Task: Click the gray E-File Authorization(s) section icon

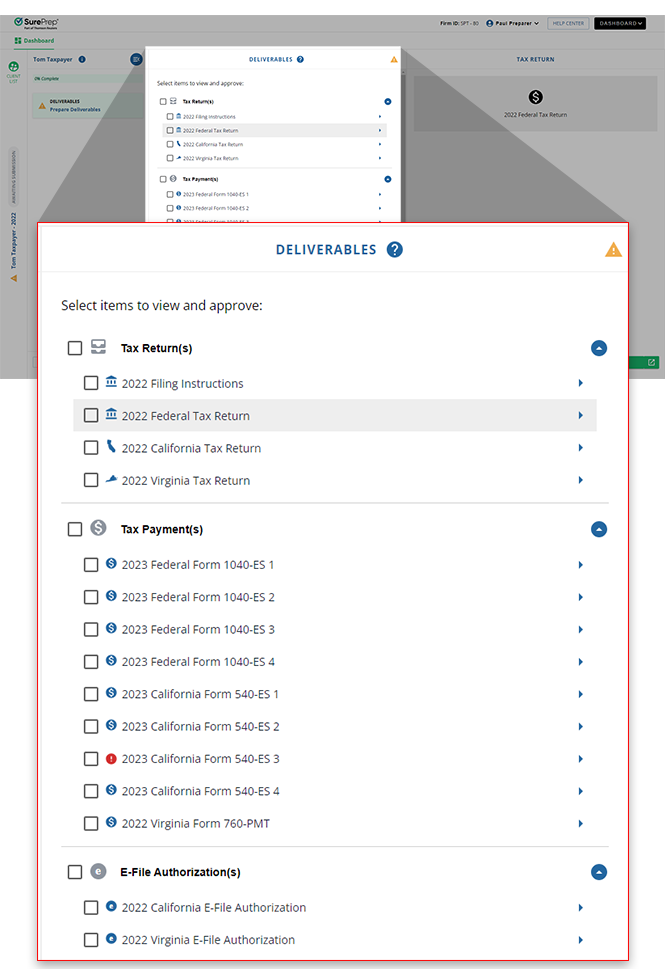Action: [98, 872]
